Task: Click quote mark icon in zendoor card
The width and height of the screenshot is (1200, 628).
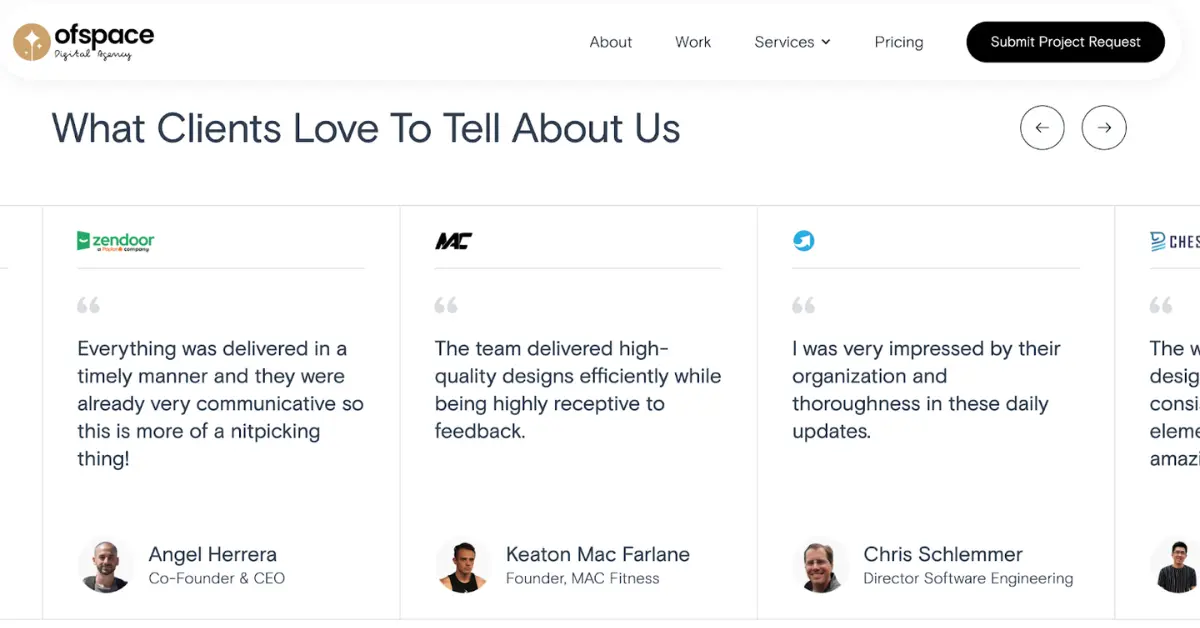Action: point(88,305)
